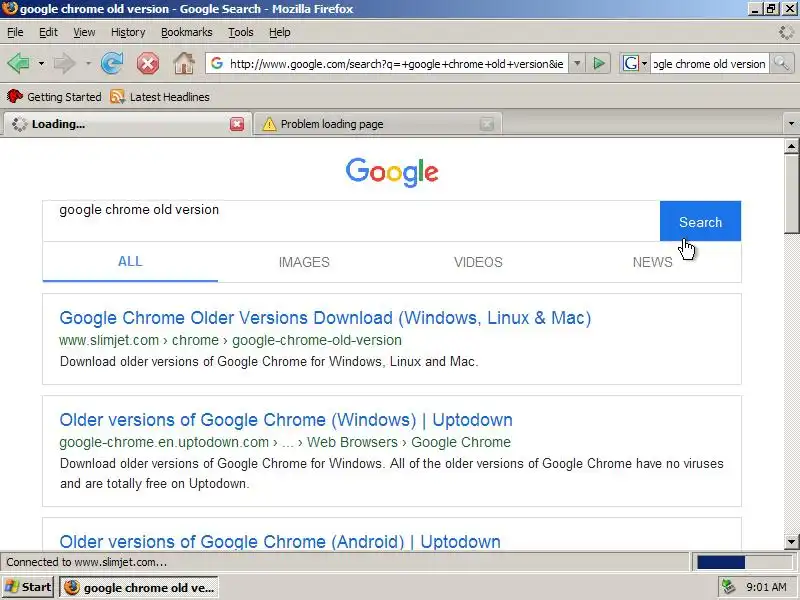Click the Firefox taskbar window button

pos(139,587)
